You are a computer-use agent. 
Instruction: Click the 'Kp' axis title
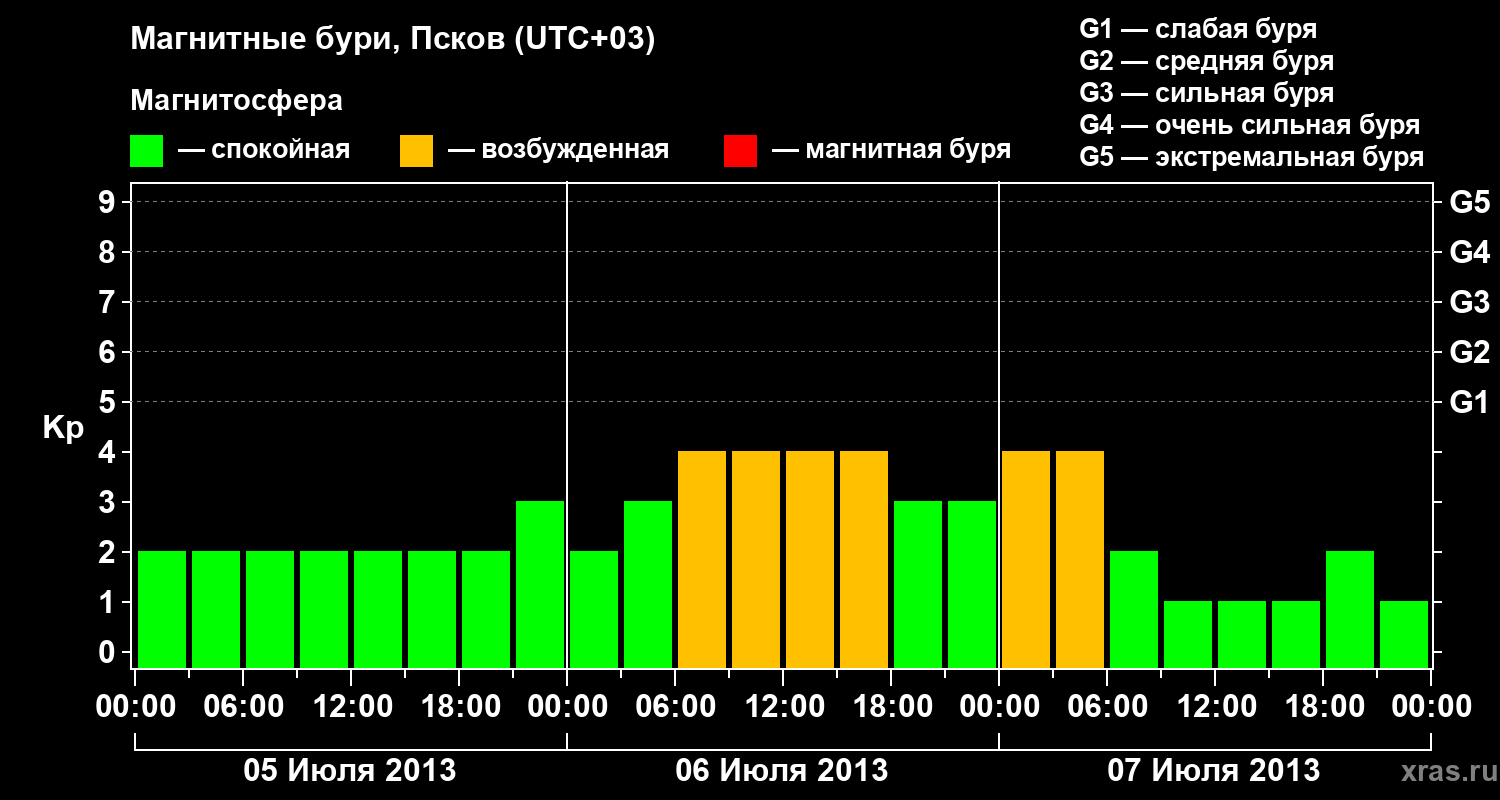63,428
